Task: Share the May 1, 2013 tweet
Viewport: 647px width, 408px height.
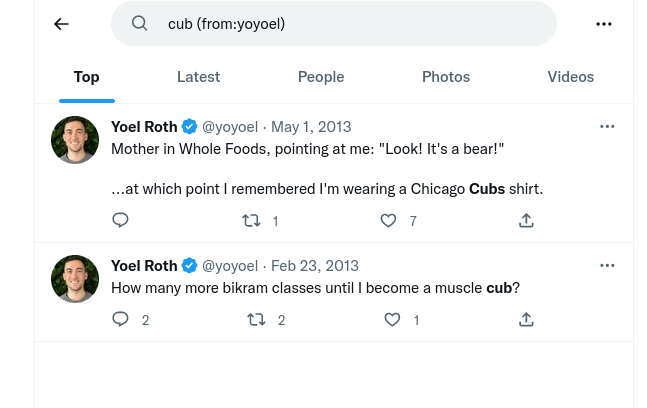Action: pos(526,220)
